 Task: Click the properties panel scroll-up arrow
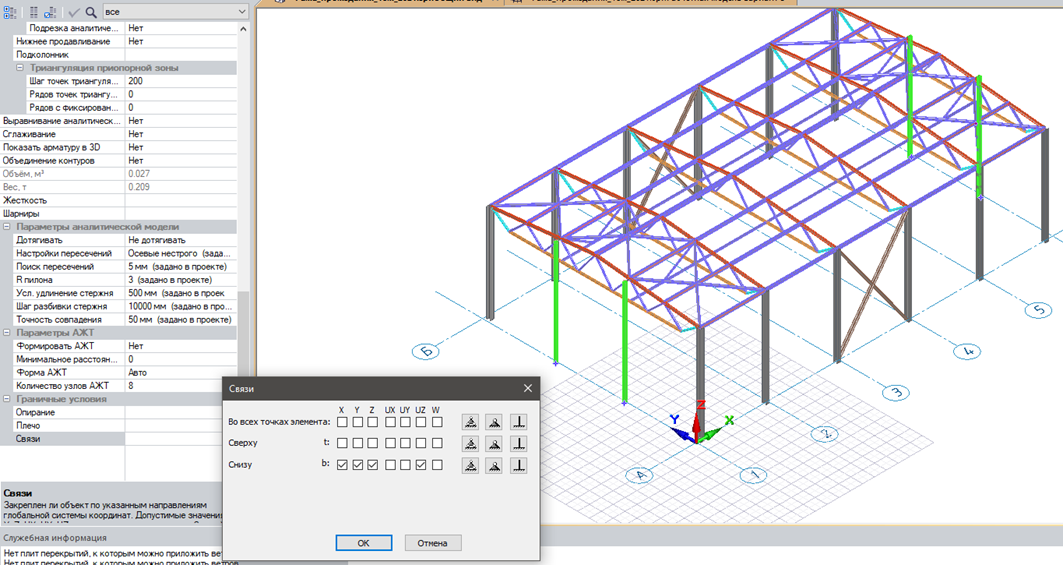(243, 28)
